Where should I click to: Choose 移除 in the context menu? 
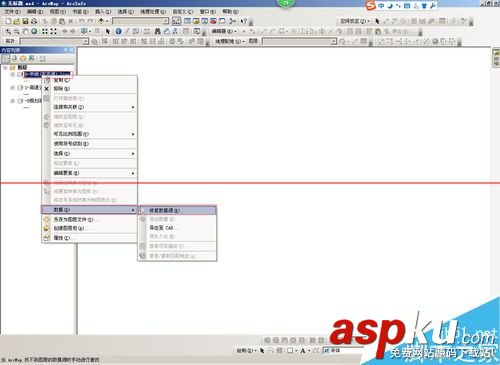point(89,89)
